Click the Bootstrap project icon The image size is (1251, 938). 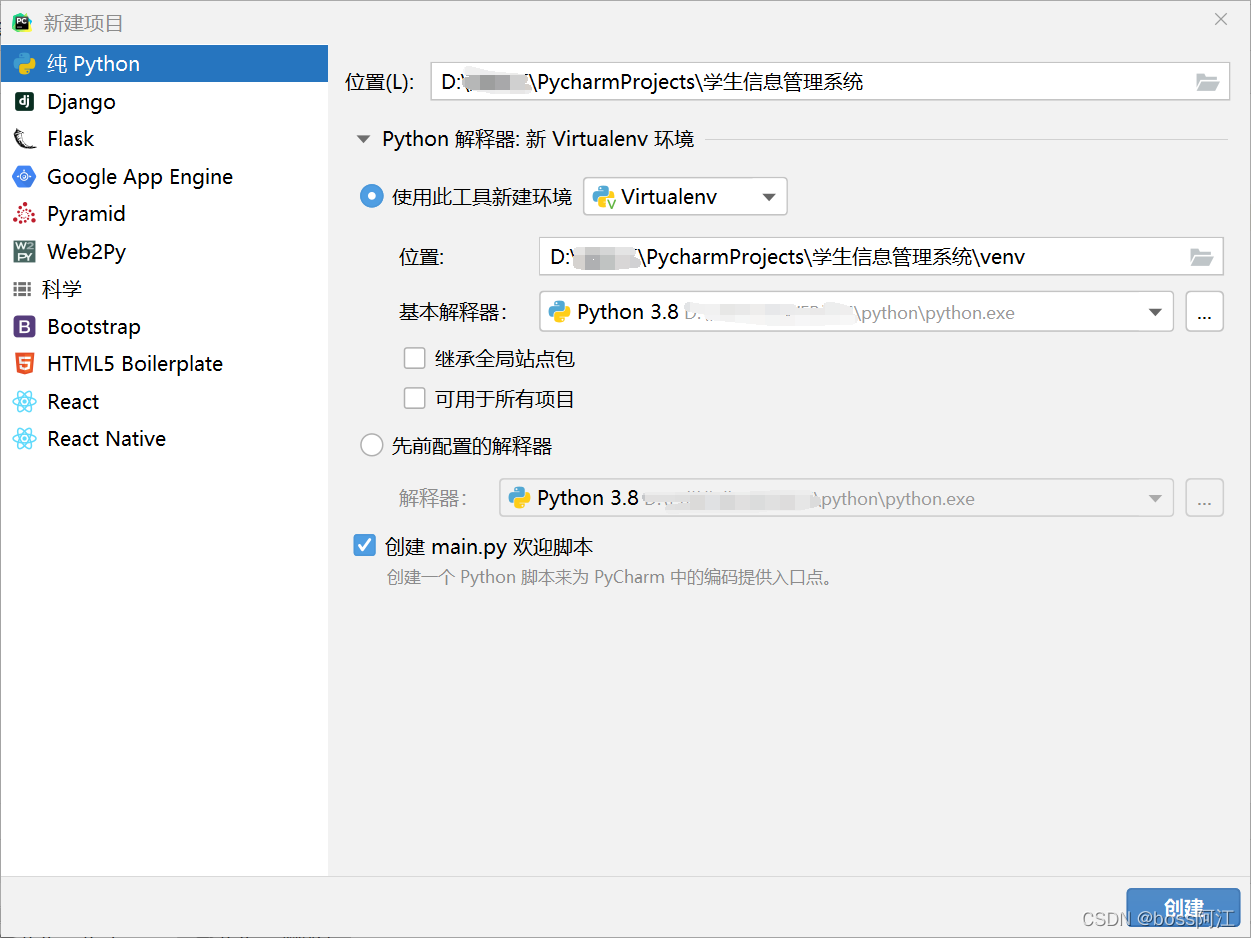24,327
